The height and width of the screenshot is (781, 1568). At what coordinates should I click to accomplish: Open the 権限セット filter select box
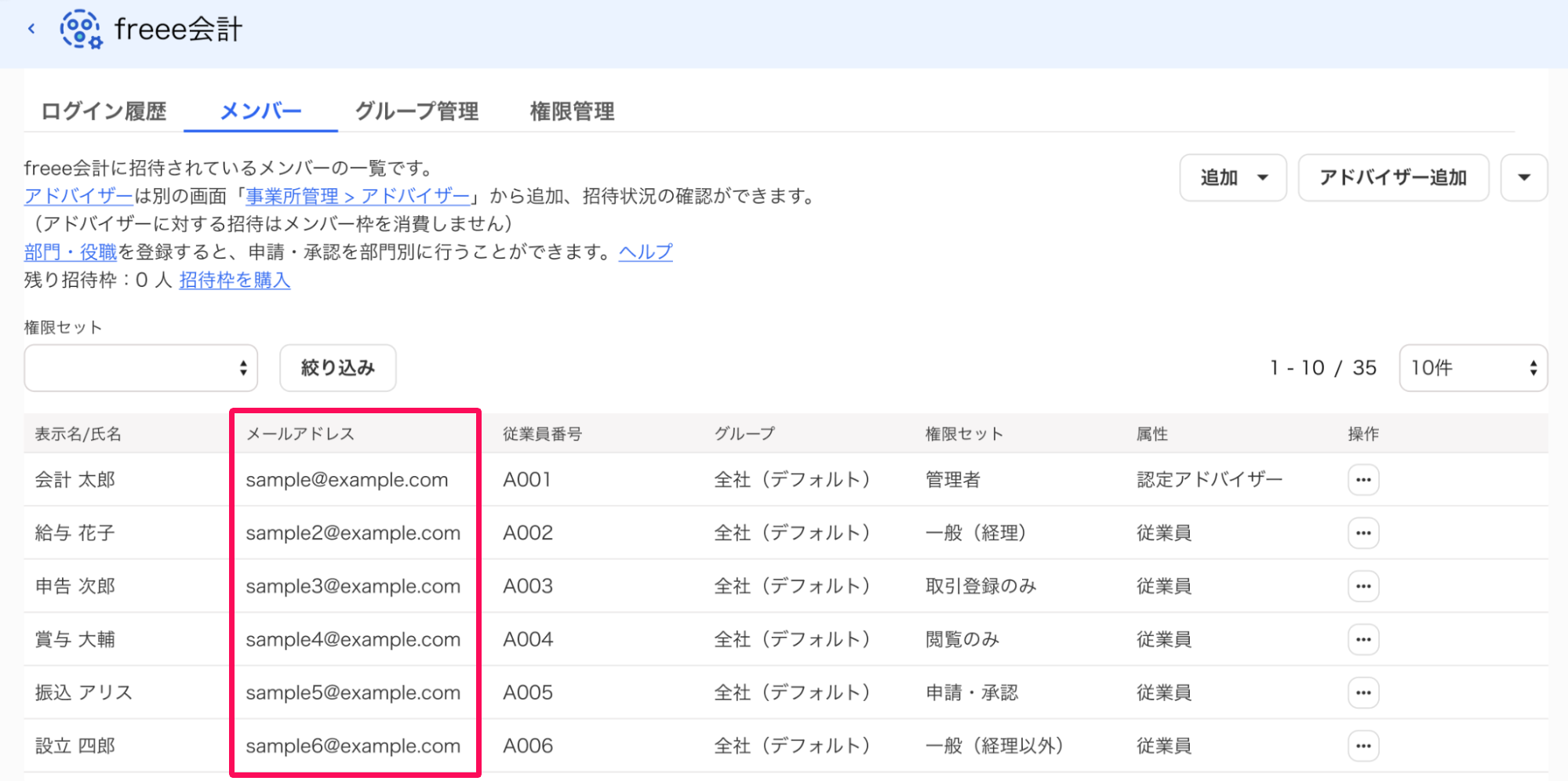tap(141, 368)
